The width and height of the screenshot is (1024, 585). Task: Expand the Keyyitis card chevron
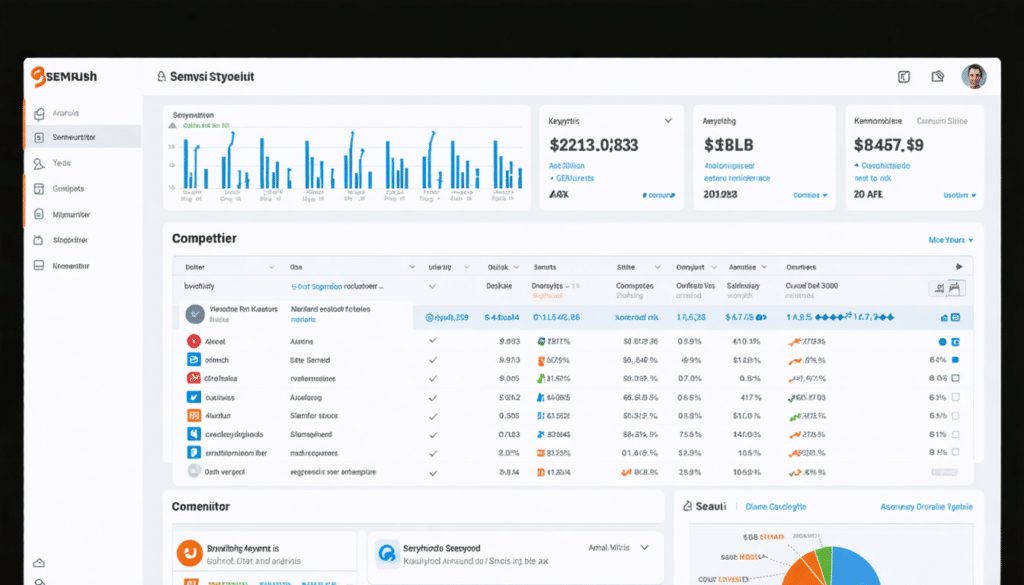coord(668,121)
